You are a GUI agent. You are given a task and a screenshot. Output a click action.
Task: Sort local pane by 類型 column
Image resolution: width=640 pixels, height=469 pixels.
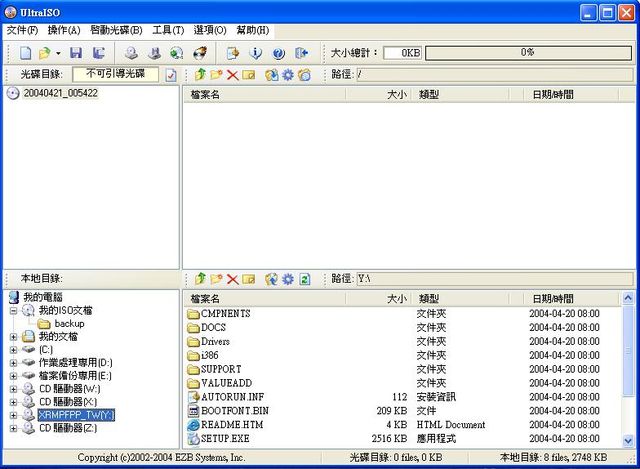click(x=460, y=299)
